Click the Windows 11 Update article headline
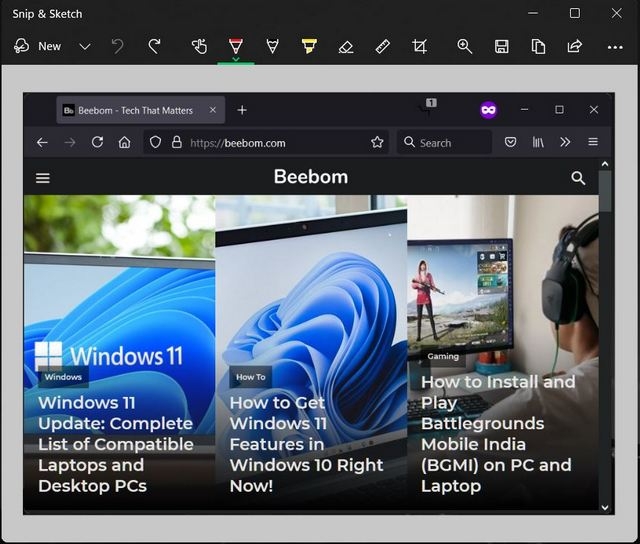 point(115,443)
